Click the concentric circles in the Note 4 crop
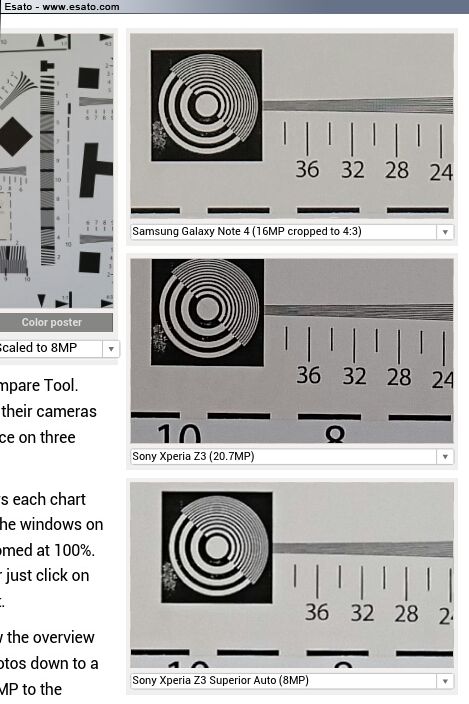Image resolution: width=469 pixels, height=704 pixels. click(207, 105)
